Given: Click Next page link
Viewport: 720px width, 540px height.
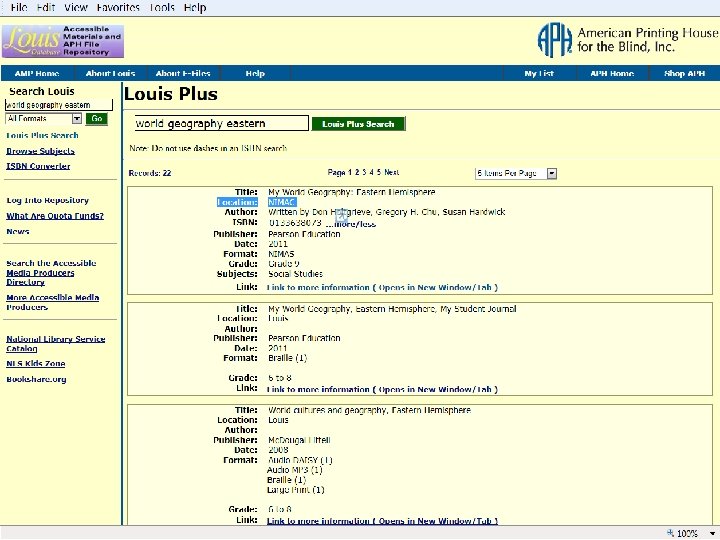Looking at the screenshot, I should pyautogui.click(x=392, y=173).
